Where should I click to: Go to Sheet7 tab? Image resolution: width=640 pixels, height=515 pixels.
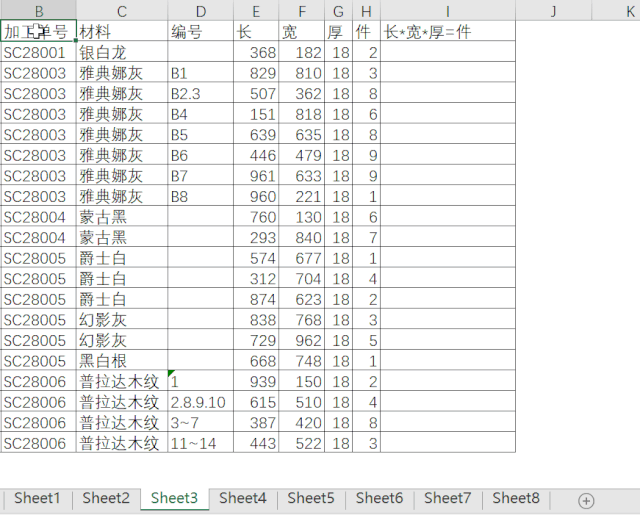click(447, 498)
